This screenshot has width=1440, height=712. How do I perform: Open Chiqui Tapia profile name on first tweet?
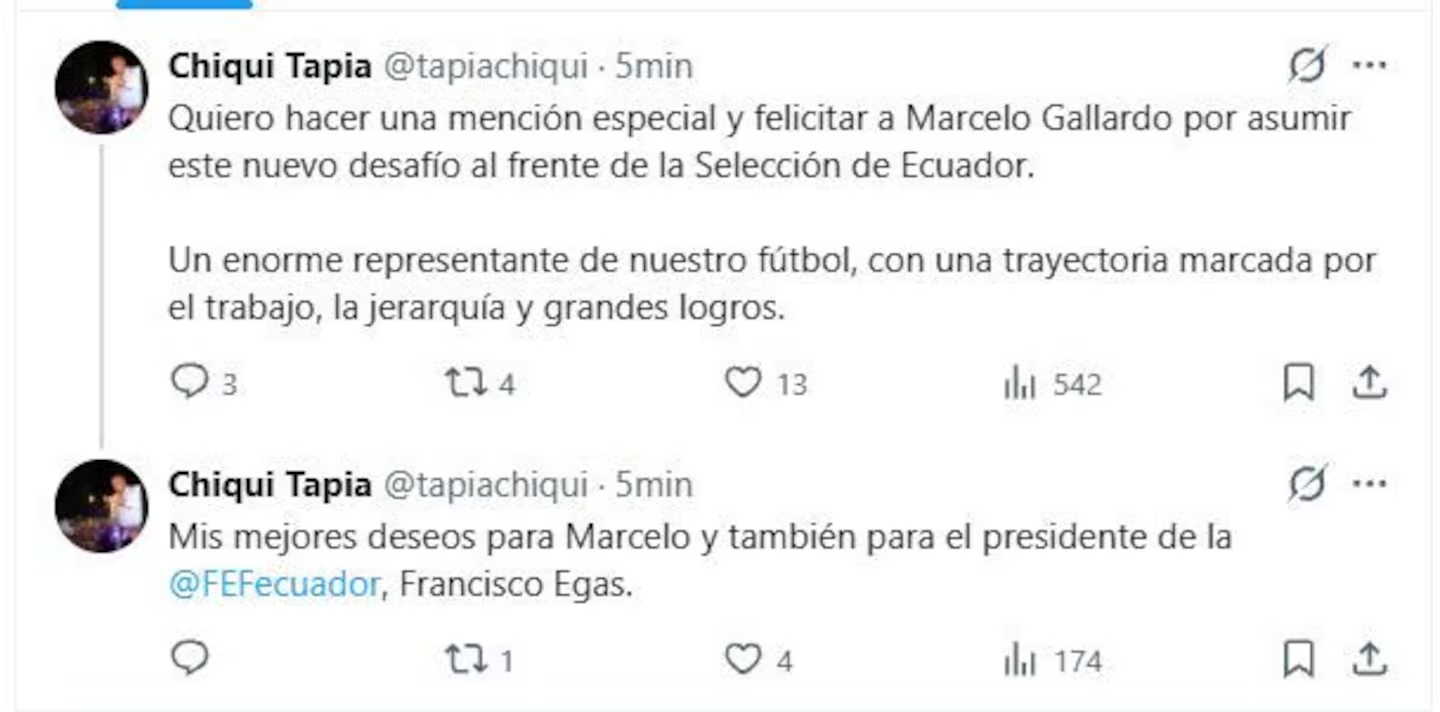coord(270,66)
